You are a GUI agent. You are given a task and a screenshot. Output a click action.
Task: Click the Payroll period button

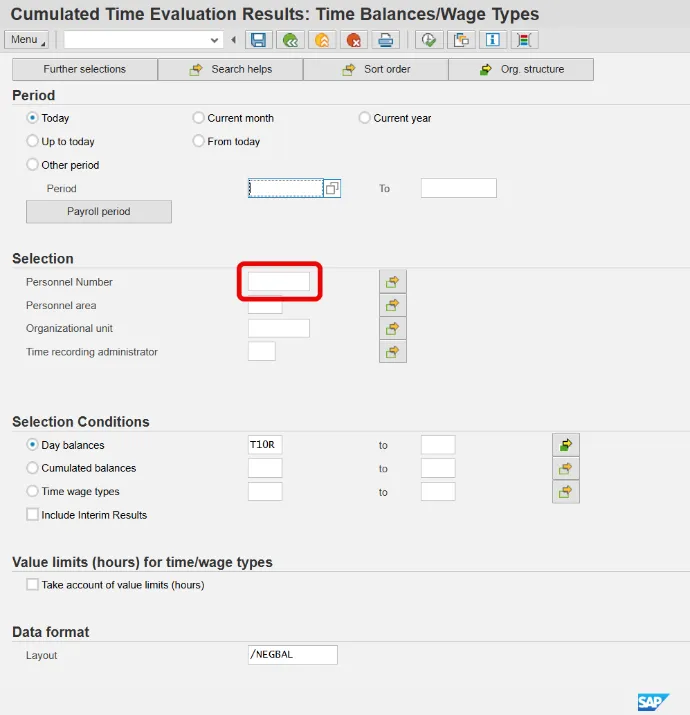[99, 212]
